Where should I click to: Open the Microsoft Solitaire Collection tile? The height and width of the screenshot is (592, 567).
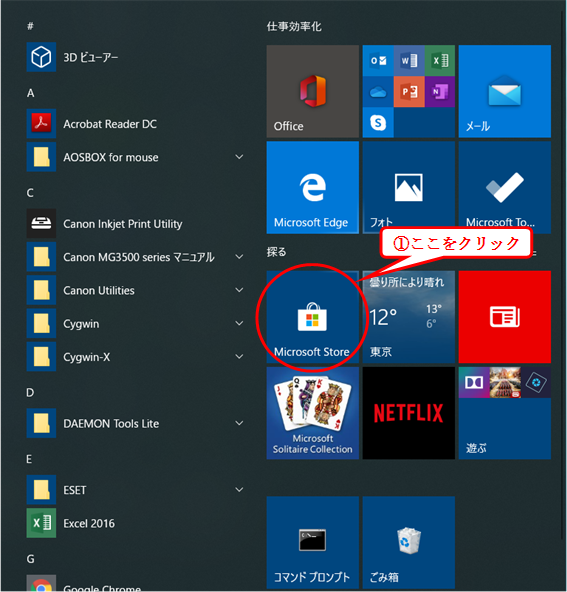(x=313, y=413)
